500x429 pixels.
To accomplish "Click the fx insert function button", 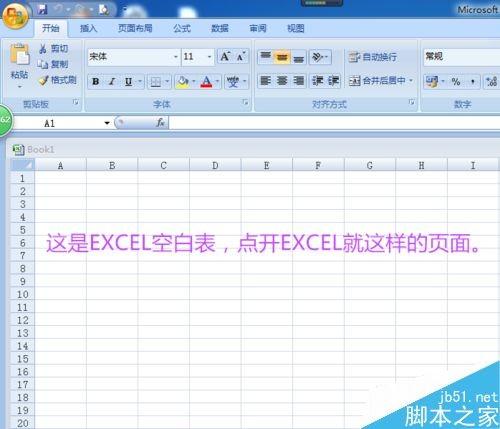I will tap(160, 123).
